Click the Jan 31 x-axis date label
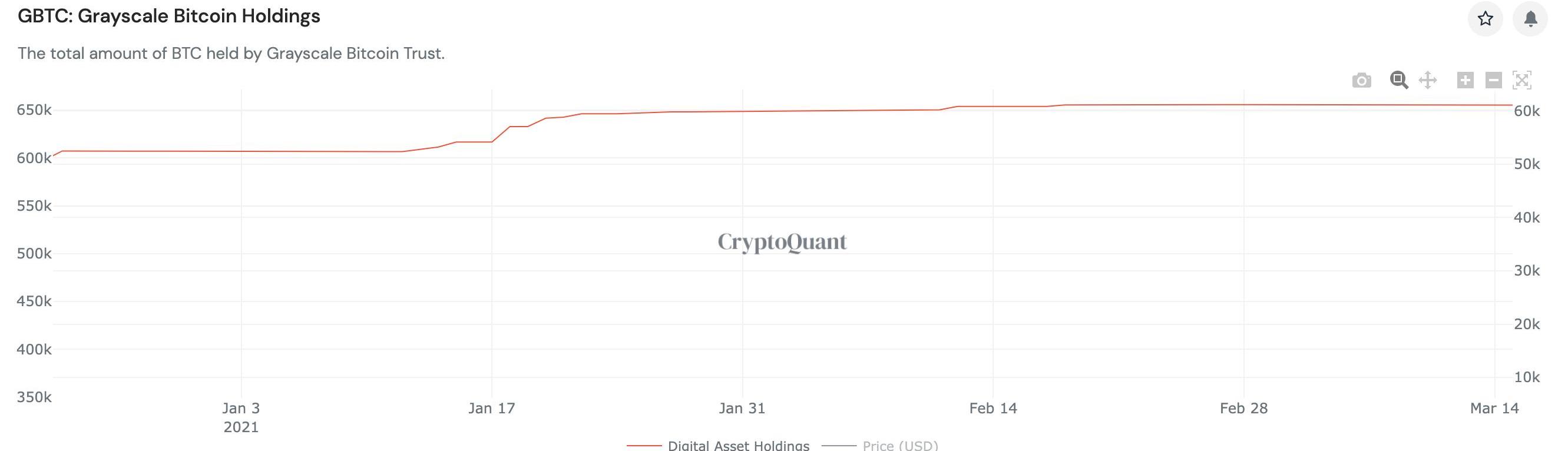The width and height of the screenshot is (1568, 451). (x=742, y=409)
